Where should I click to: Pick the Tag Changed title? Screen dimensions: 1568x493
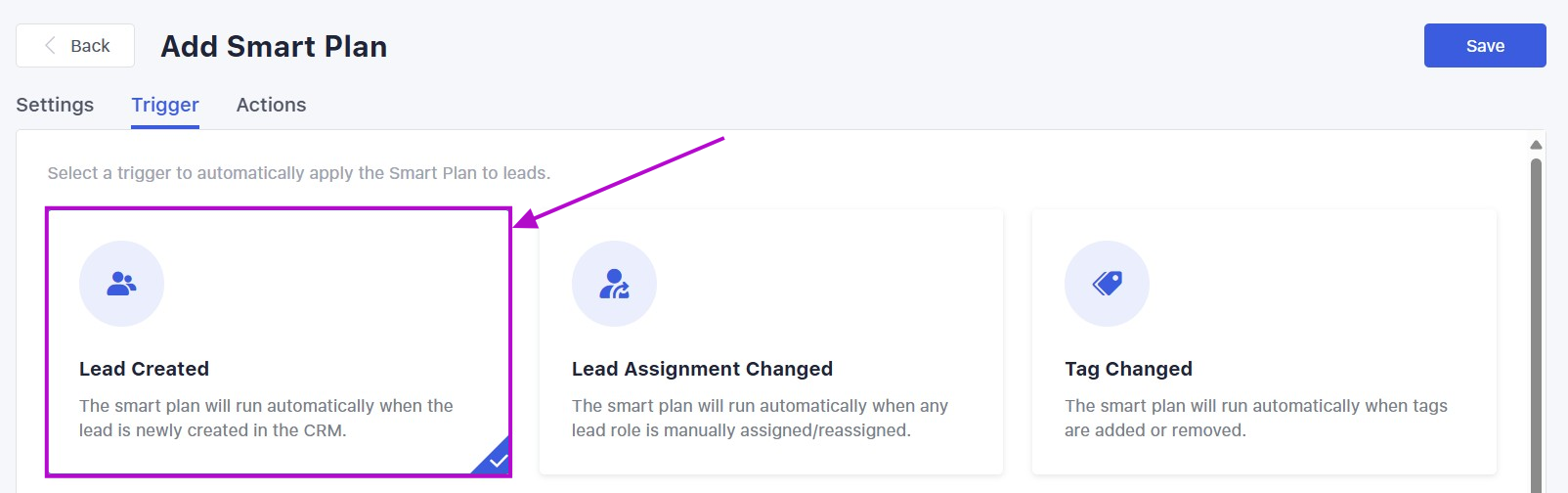pos(1128,369)
